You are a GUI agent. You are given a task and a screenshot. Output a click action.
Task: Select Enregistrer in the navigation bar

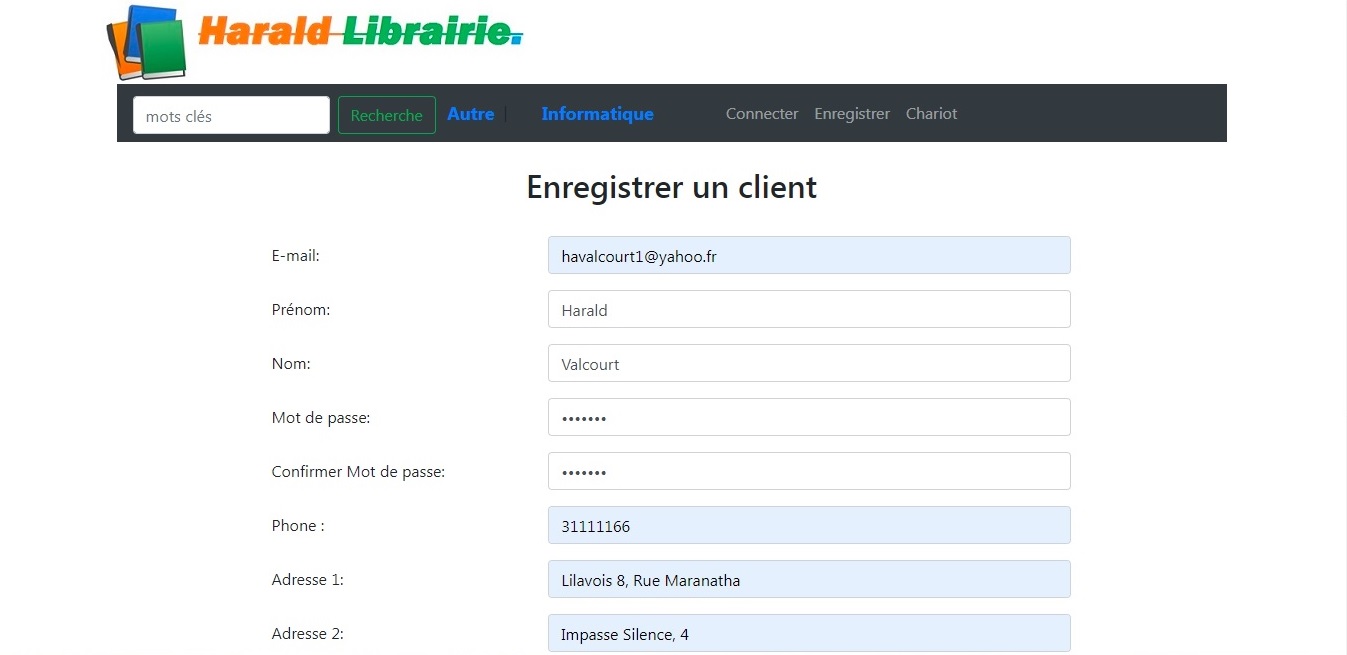852,114
